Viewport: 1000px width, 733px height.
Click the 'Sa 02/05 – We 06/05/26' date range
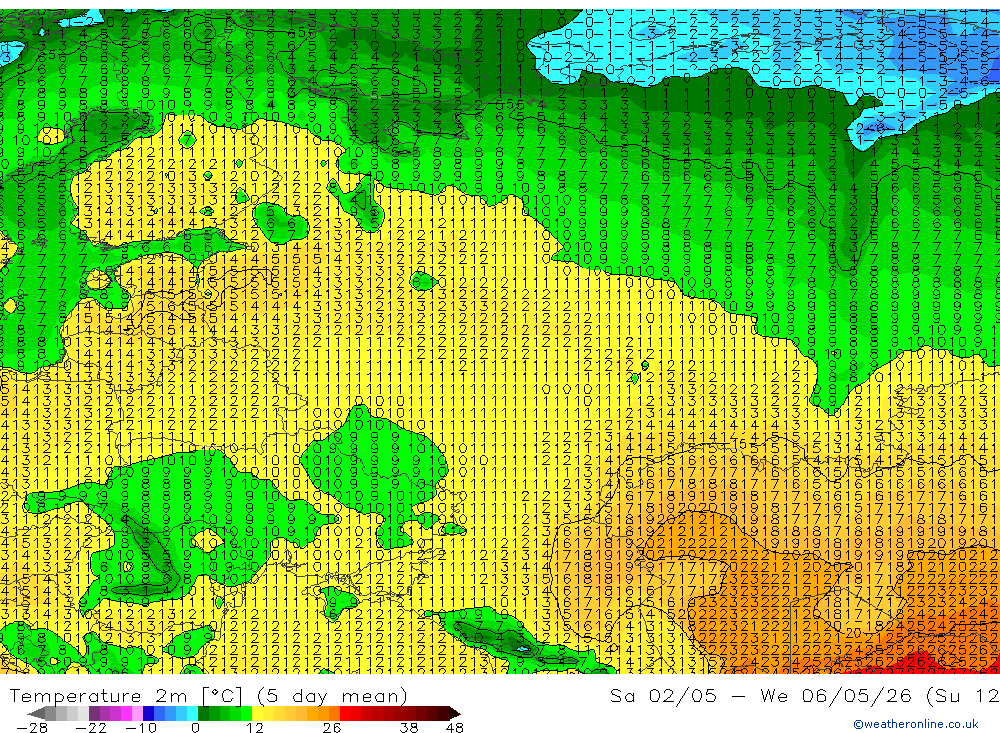(x=760, y=695)
